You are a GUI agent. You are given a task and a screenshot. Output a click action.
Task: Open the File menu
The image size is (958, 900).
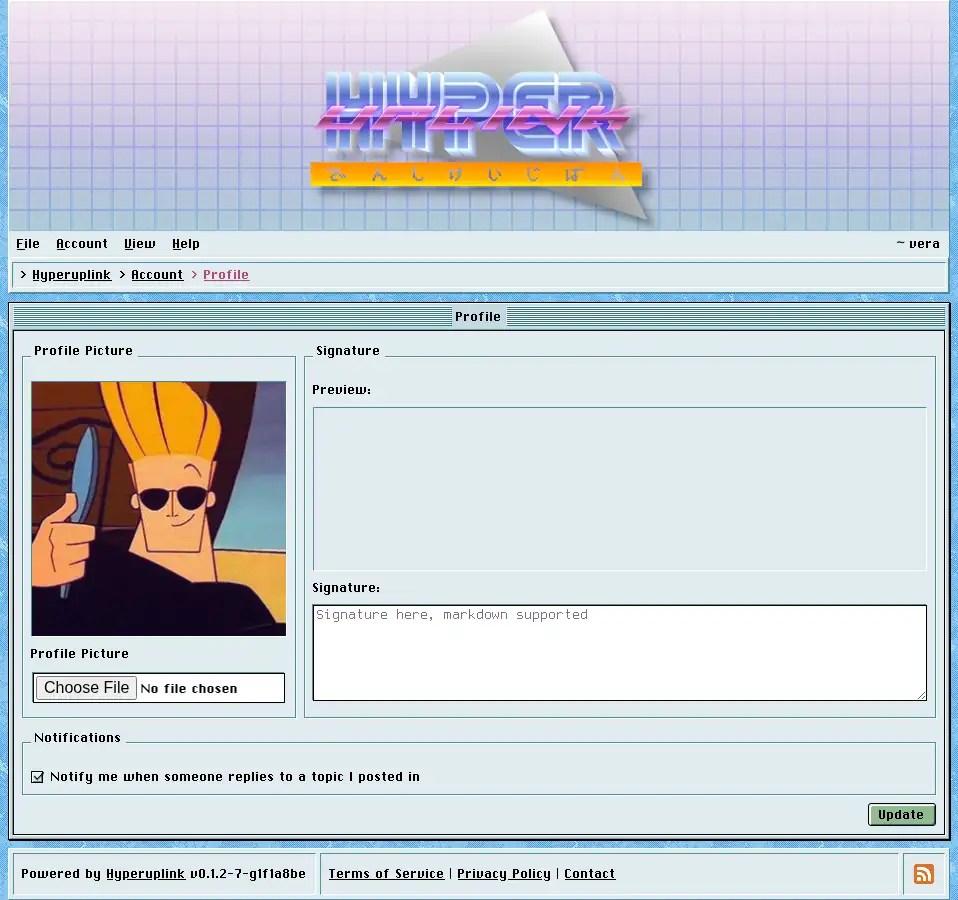(x=27, y=244)
